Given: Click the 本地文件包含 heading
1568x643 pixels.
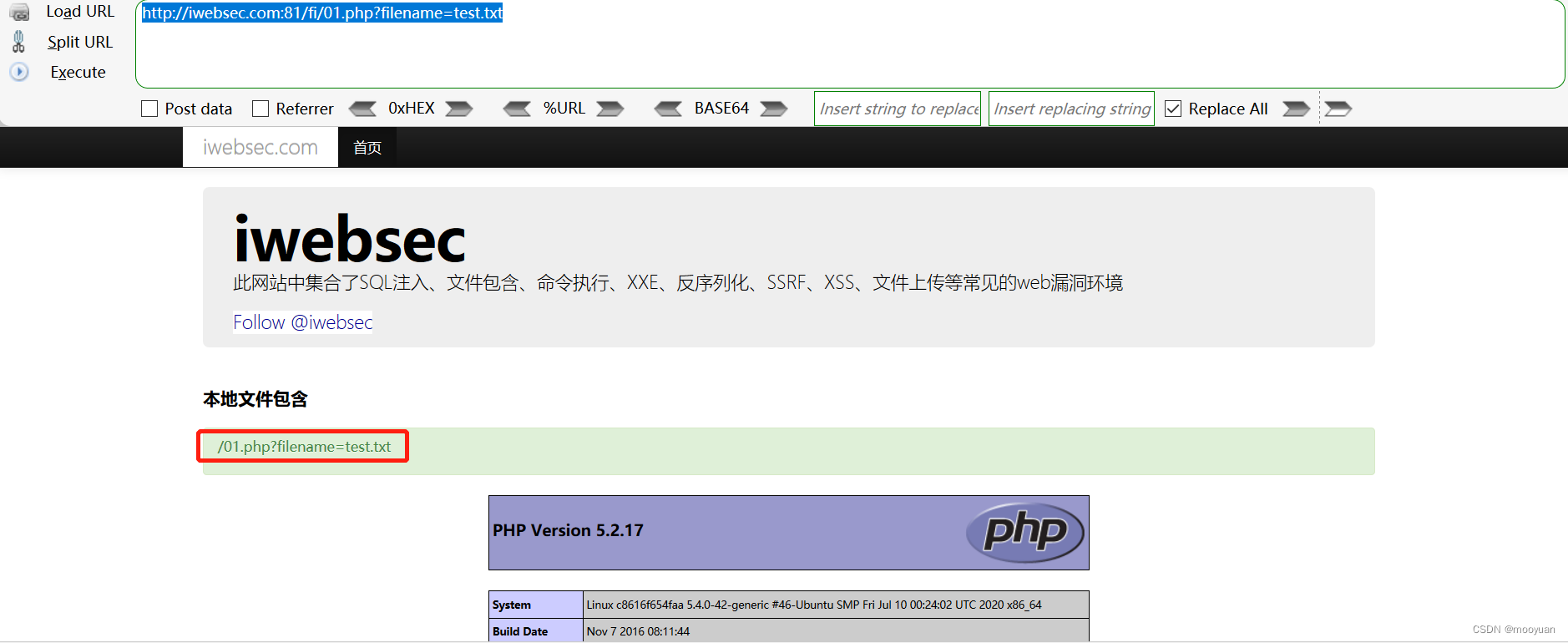Looking at the screenshot, I should [x=255, y=399].
